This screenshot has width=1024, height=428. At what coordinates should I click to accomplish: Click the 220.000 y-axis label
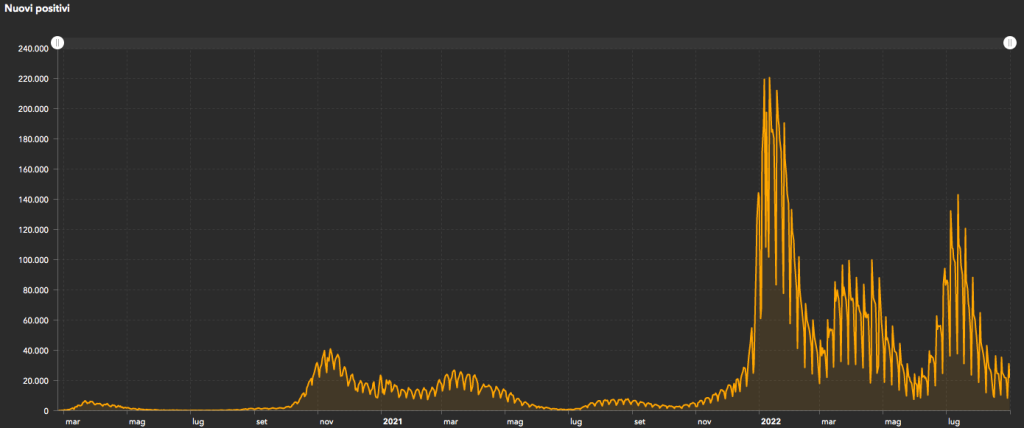coord(34,78)
